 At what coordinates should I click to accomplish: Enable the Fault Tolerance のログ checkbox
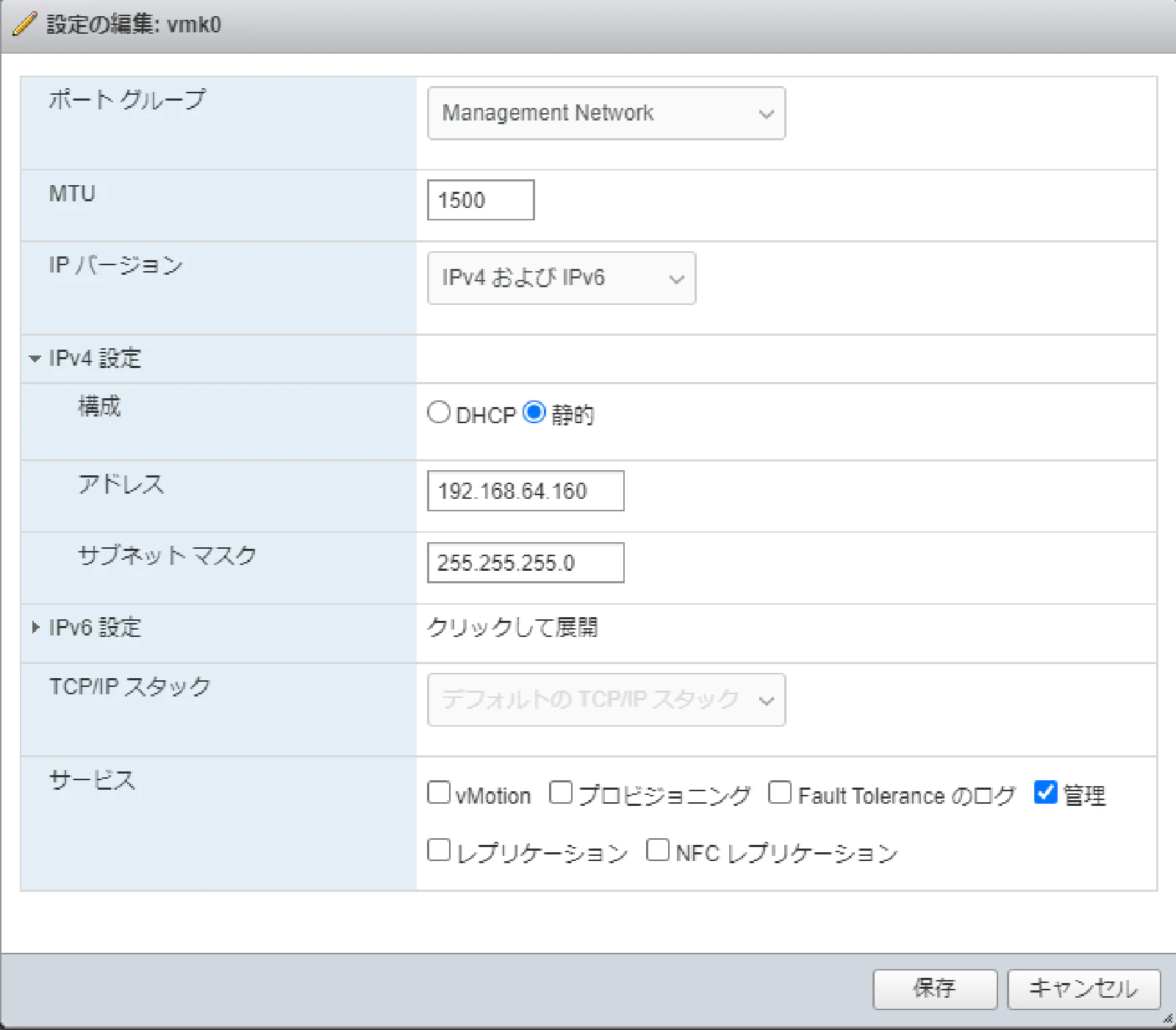point(780,793)
